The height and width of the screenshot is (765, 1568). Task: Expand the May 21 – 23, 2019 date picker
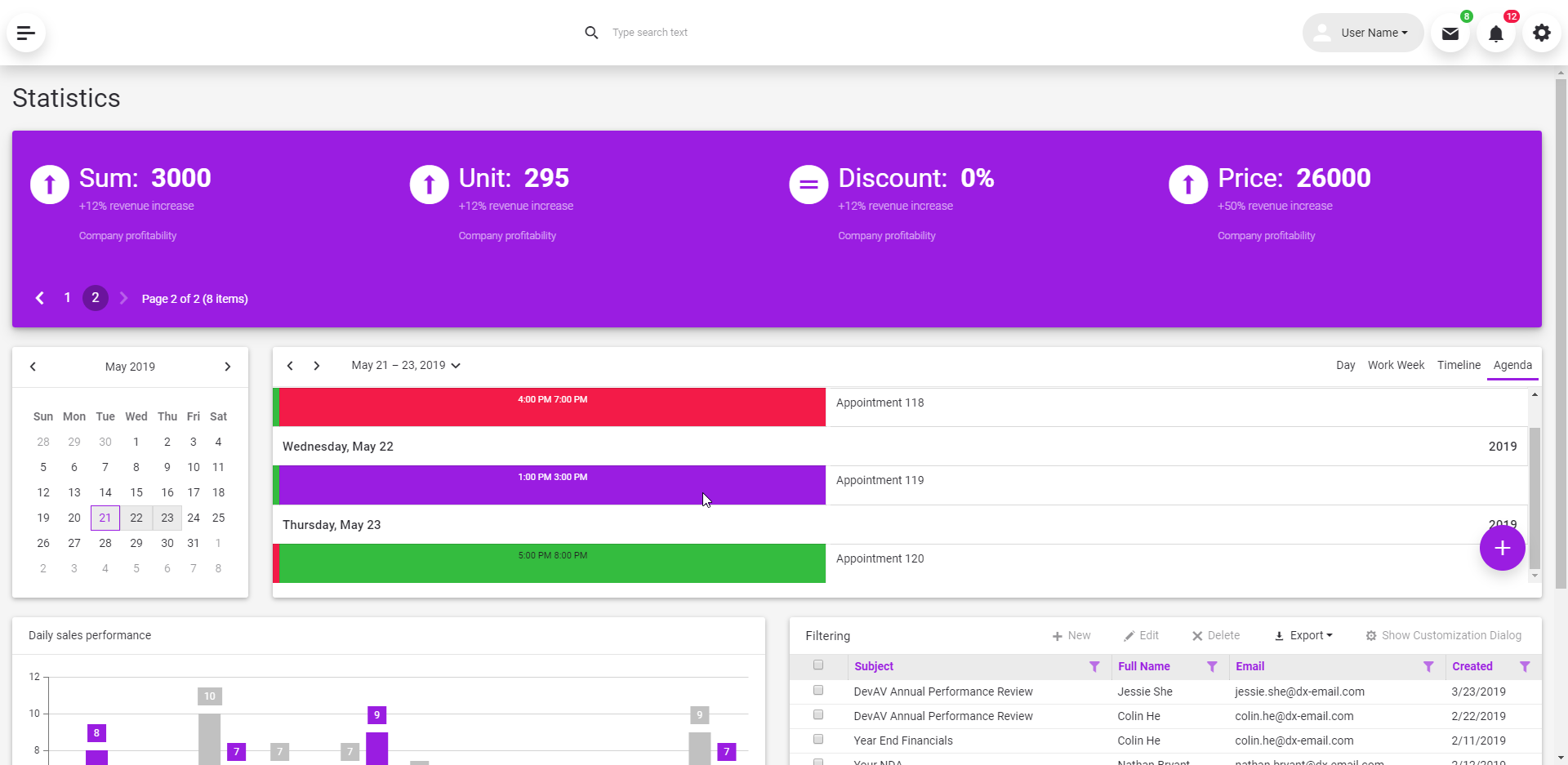click(x=406, y=366)
